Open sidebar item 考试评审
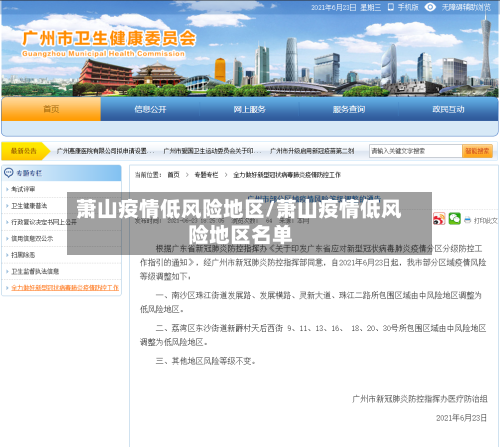Image resolution: width=500 pixels, height=447 pixels. (x=23, y=189)
